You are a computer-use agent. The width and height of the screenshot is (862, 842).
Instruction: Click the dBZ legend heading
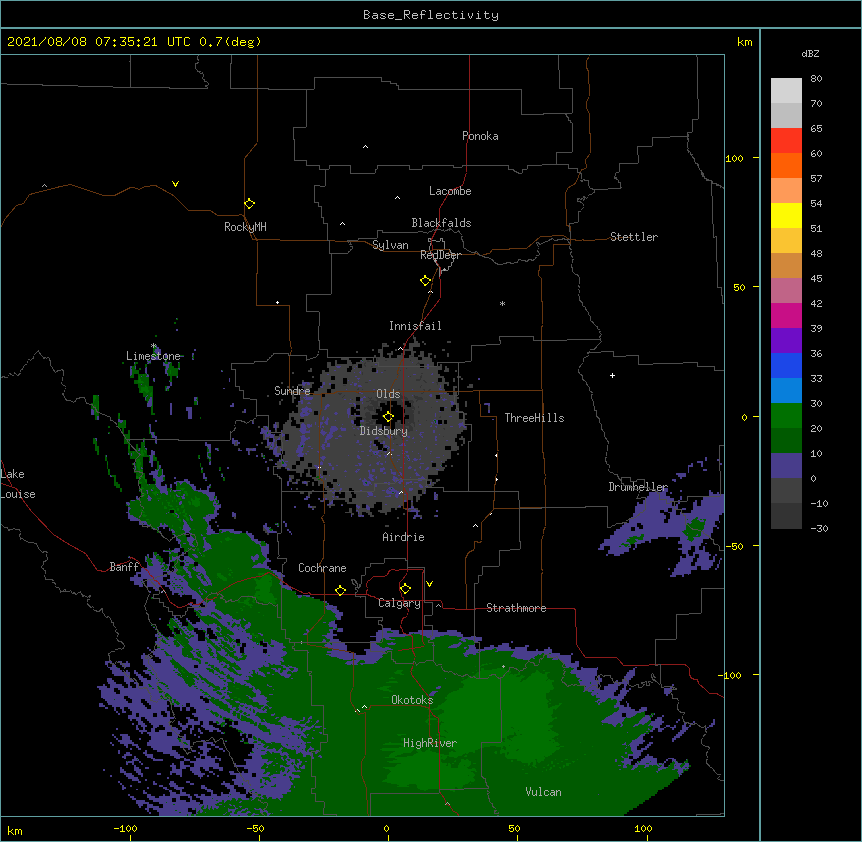[x=810, y=54]
